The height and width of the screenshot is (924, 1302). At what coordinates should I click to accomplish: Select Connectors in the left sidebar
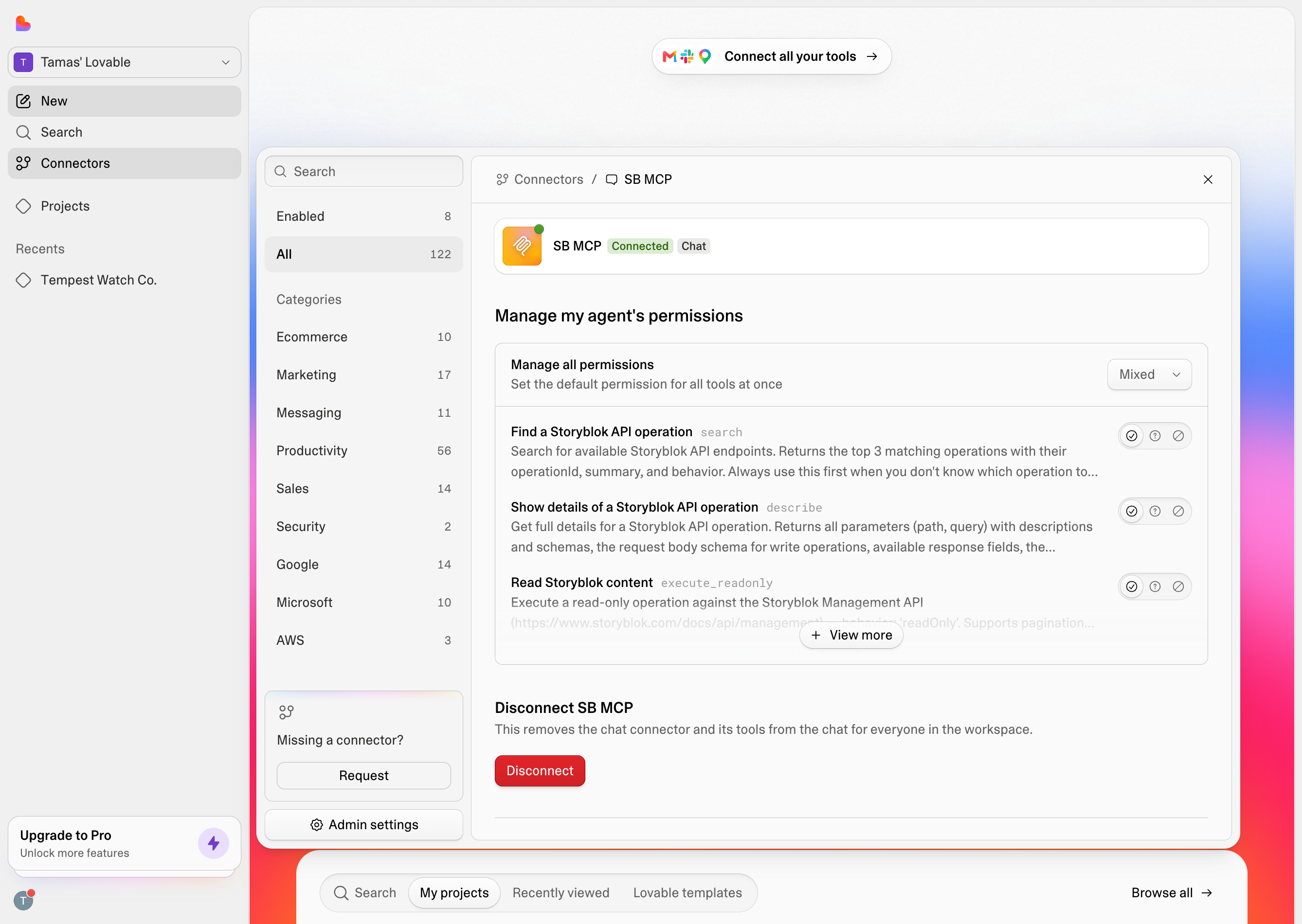(x=124, y=163)
